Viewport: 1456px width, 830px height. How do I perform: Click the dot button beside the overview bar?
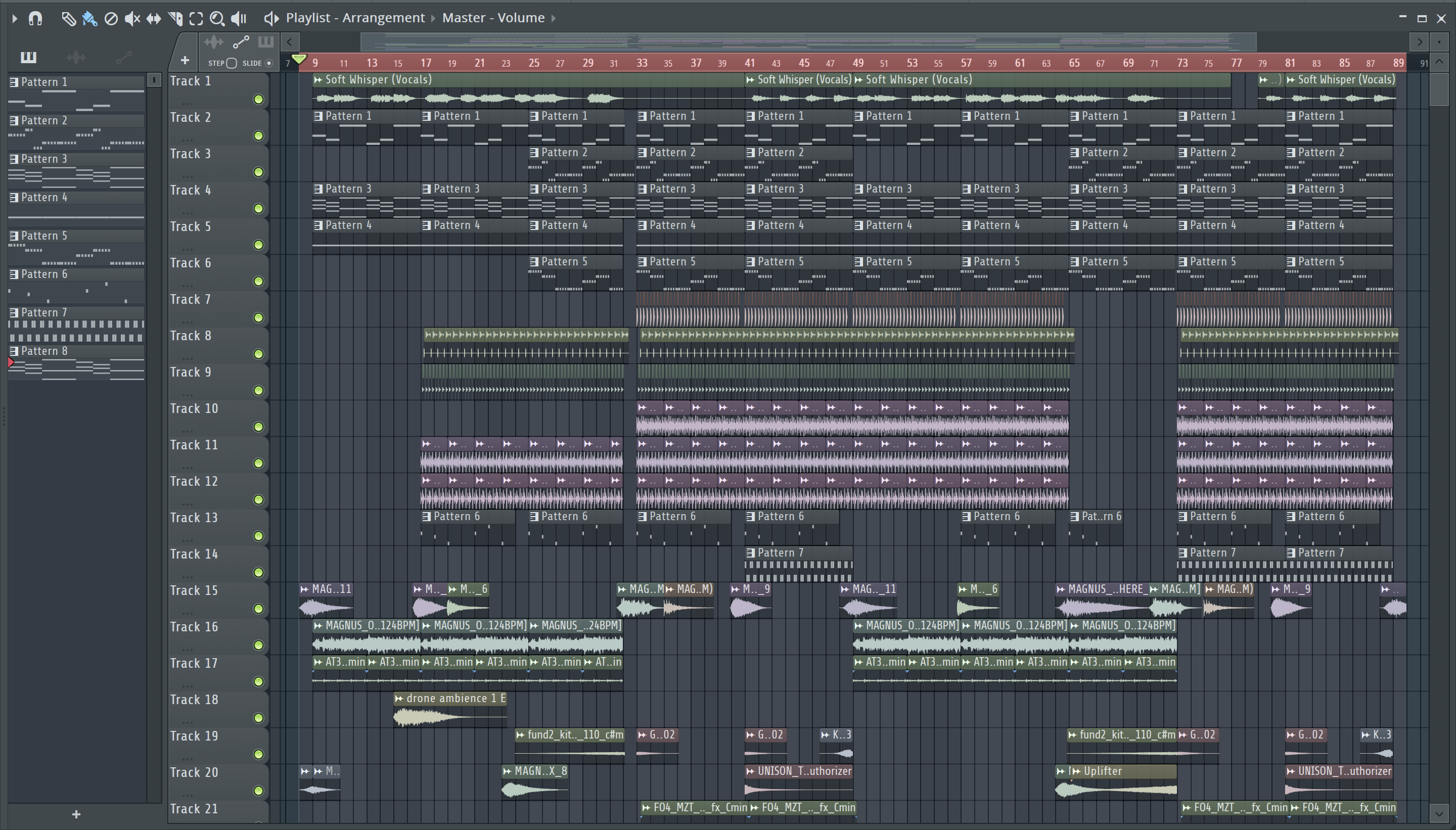pos(1439,41)
